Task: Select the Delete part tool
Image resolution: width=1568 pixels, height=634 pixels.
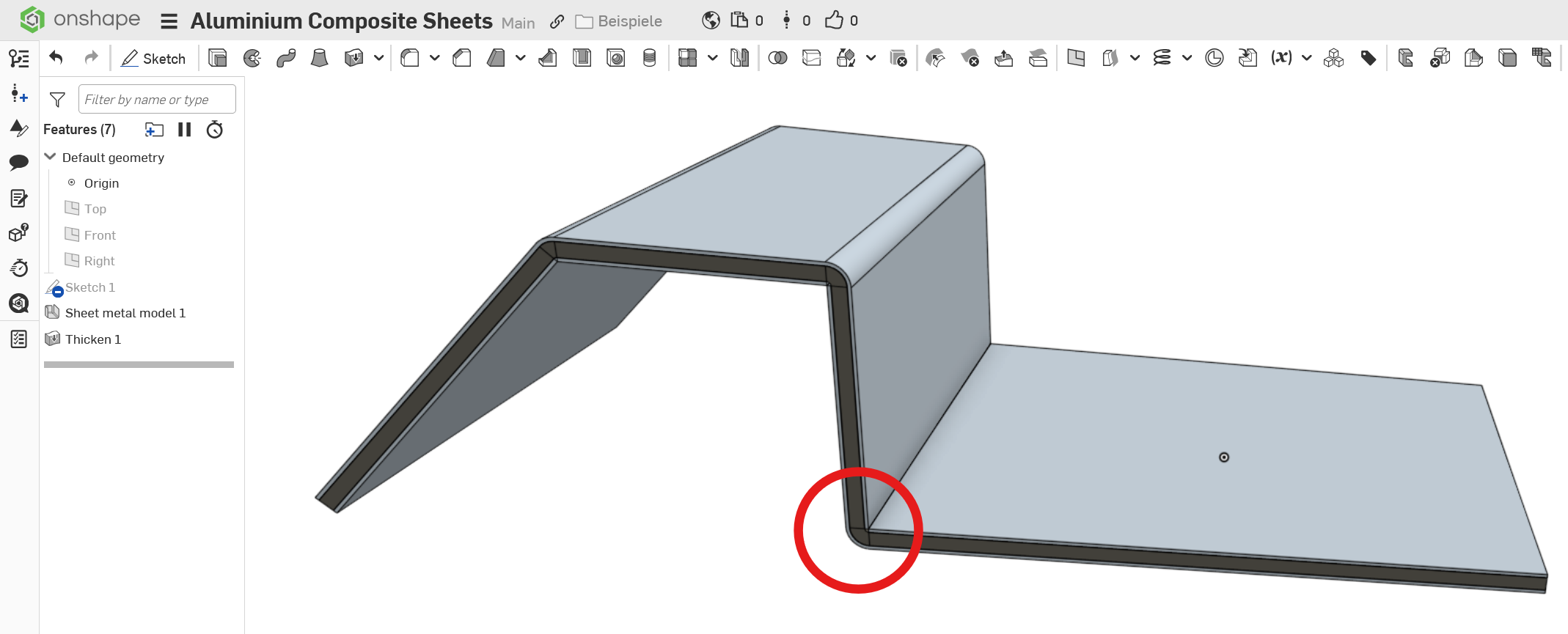Action: pyautogui.click(x=898, y=58)
